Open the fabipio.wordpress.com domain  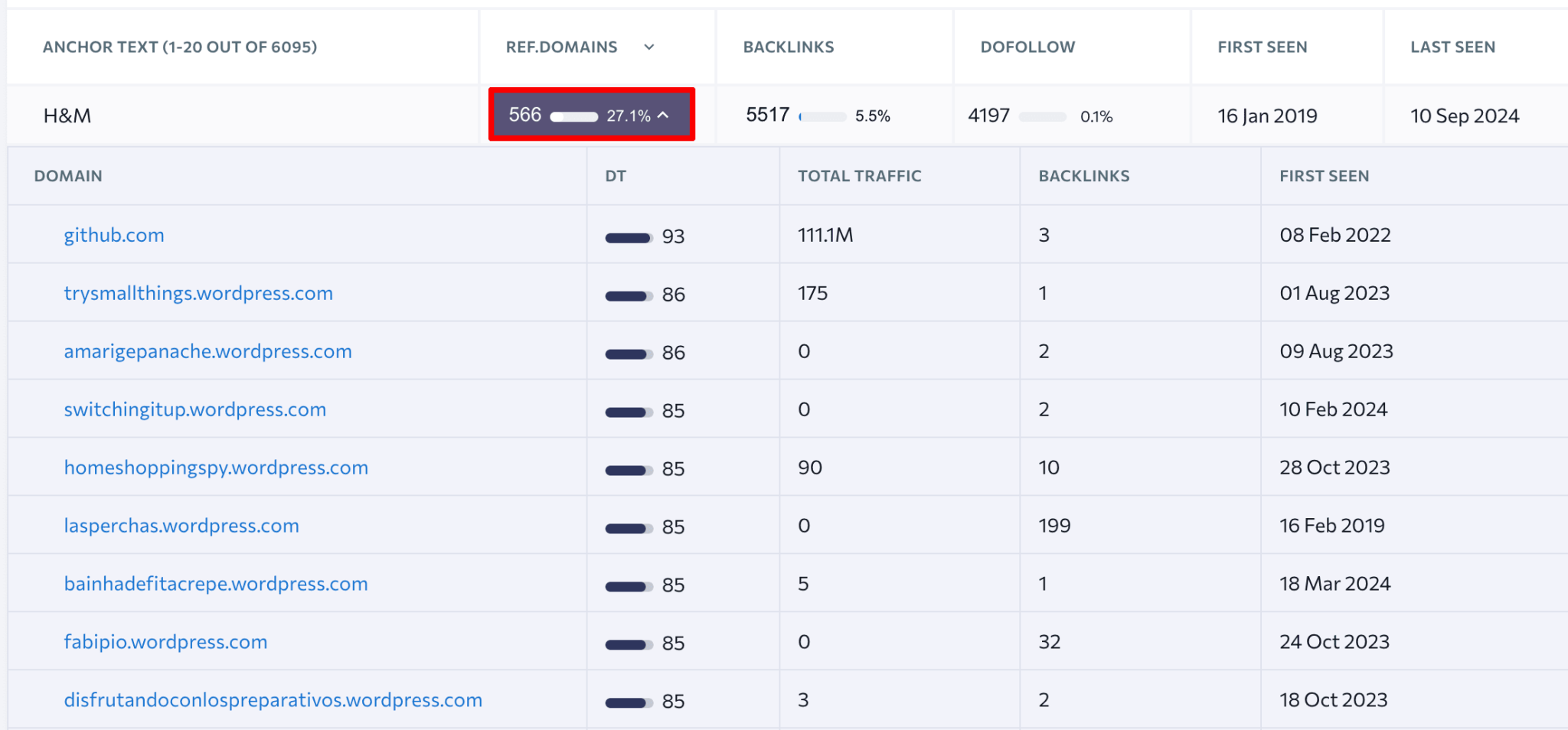pos(165,642)
